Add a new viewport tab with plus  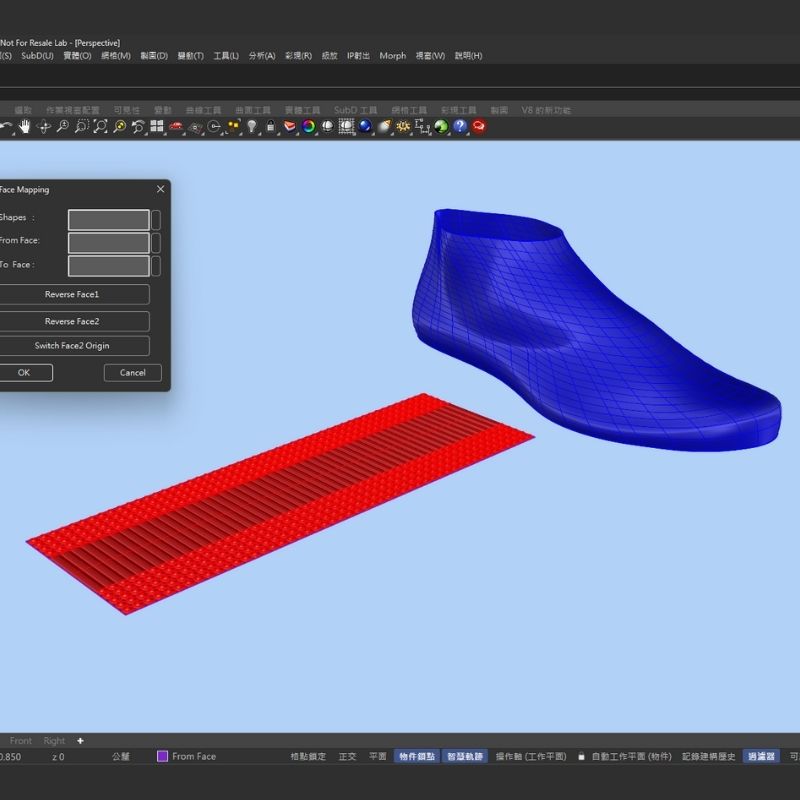click(x=80, y=741)
